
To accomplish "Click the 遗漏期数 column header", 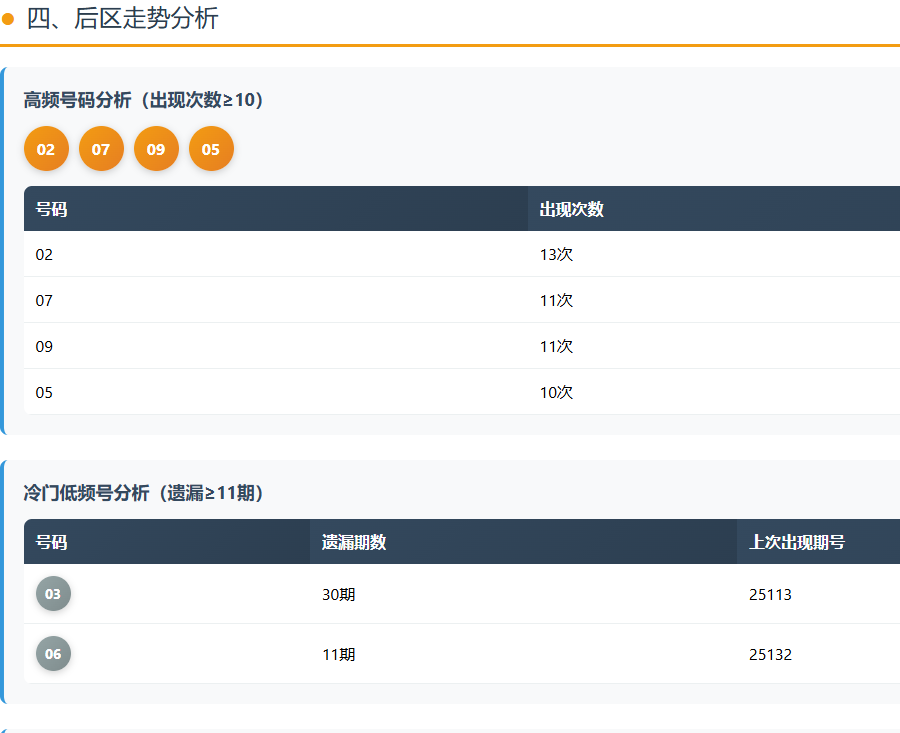I will point(354,542).
